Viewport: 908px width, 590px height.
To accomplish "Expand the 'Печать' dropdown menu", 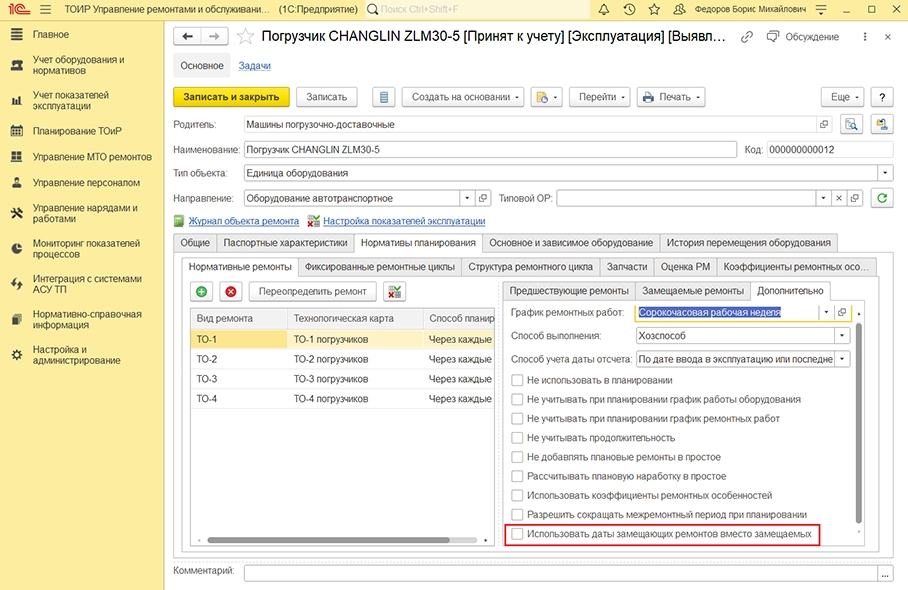I will coord(671,97).
